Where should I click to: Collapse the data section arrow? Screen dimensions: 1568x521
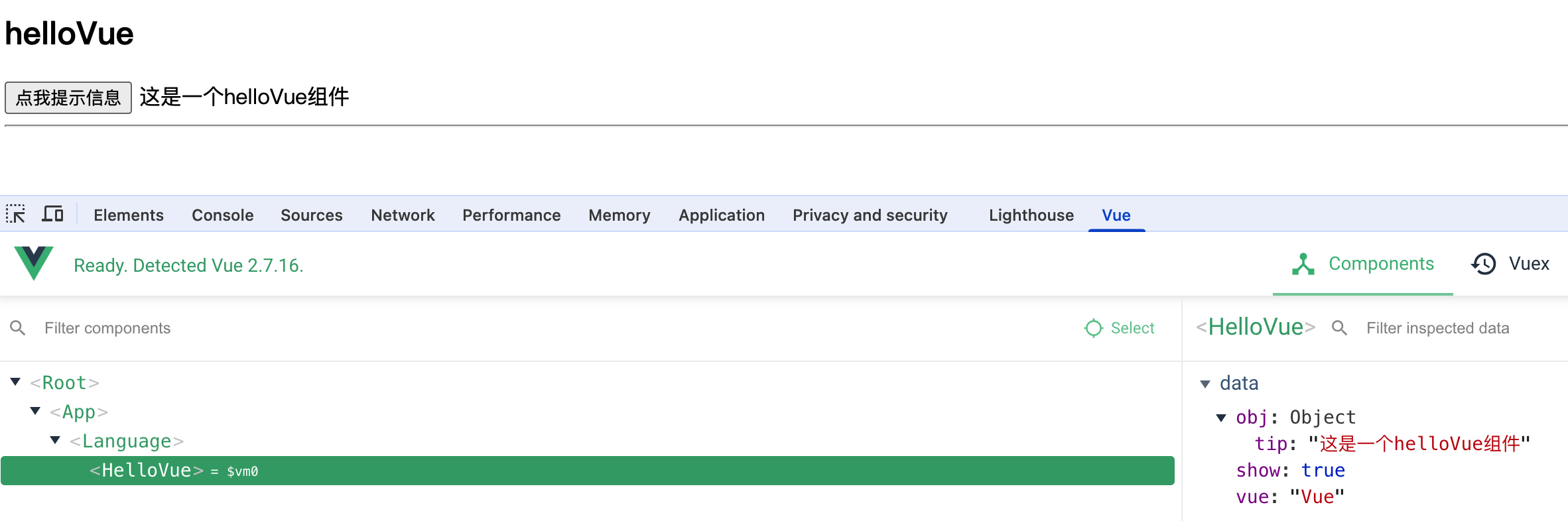[x=1205, y=384]
